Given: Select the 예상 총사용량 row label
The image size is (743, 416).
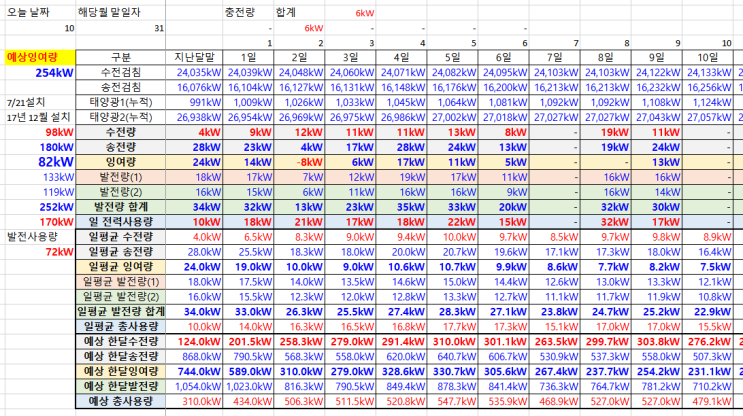Looking at the screenshot, I should [120, 401].
